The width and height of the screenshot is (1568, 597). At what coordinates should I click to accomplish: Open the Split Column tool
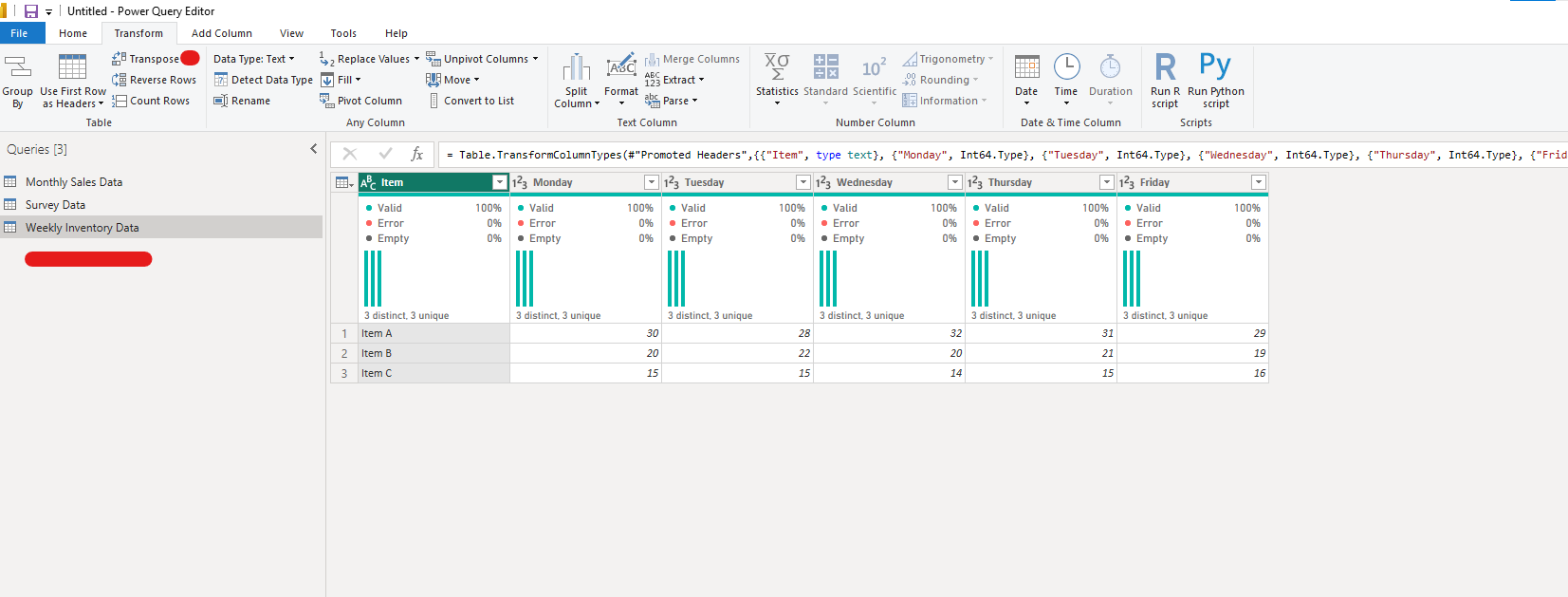pos(577,81)
